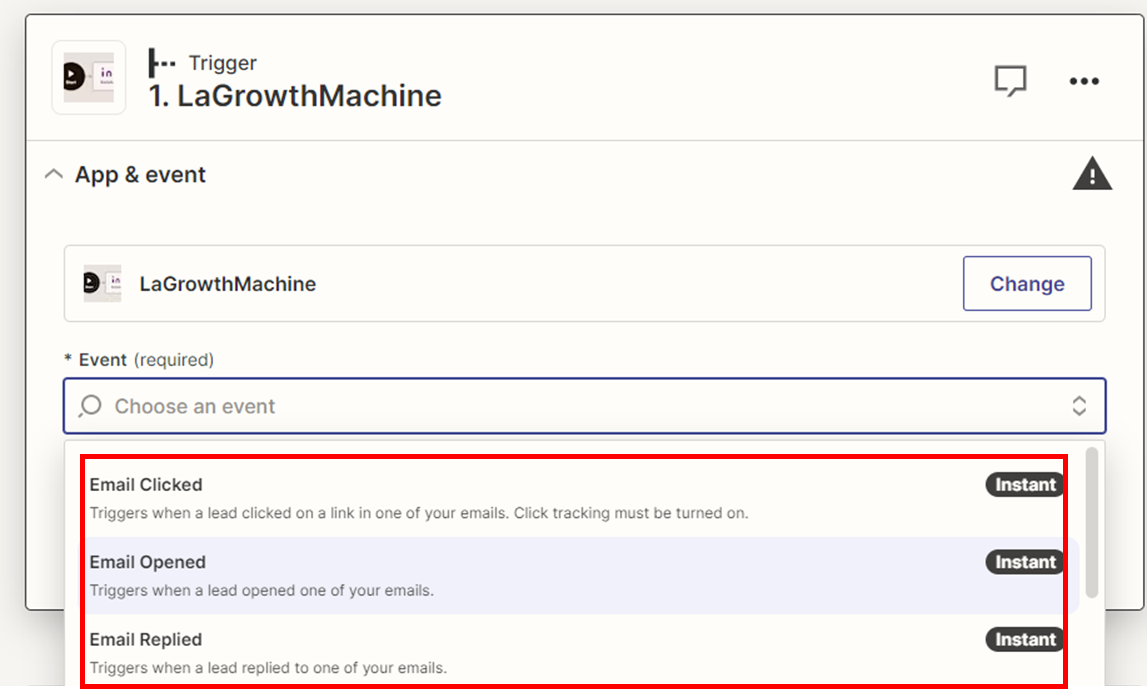
Task: Click the App & event section heading
Action: point(140,175)
